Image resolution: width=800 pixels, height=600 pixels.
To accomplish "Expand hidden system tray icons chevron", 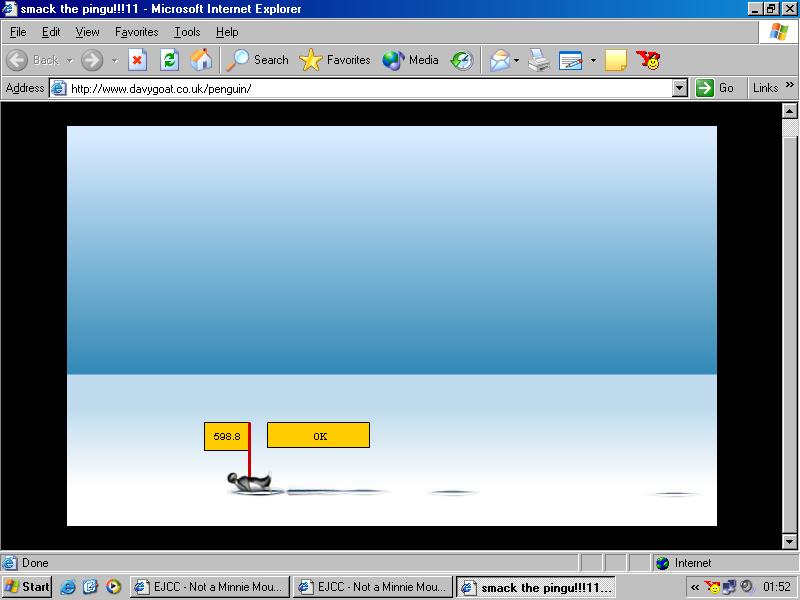I will point(694,587).
